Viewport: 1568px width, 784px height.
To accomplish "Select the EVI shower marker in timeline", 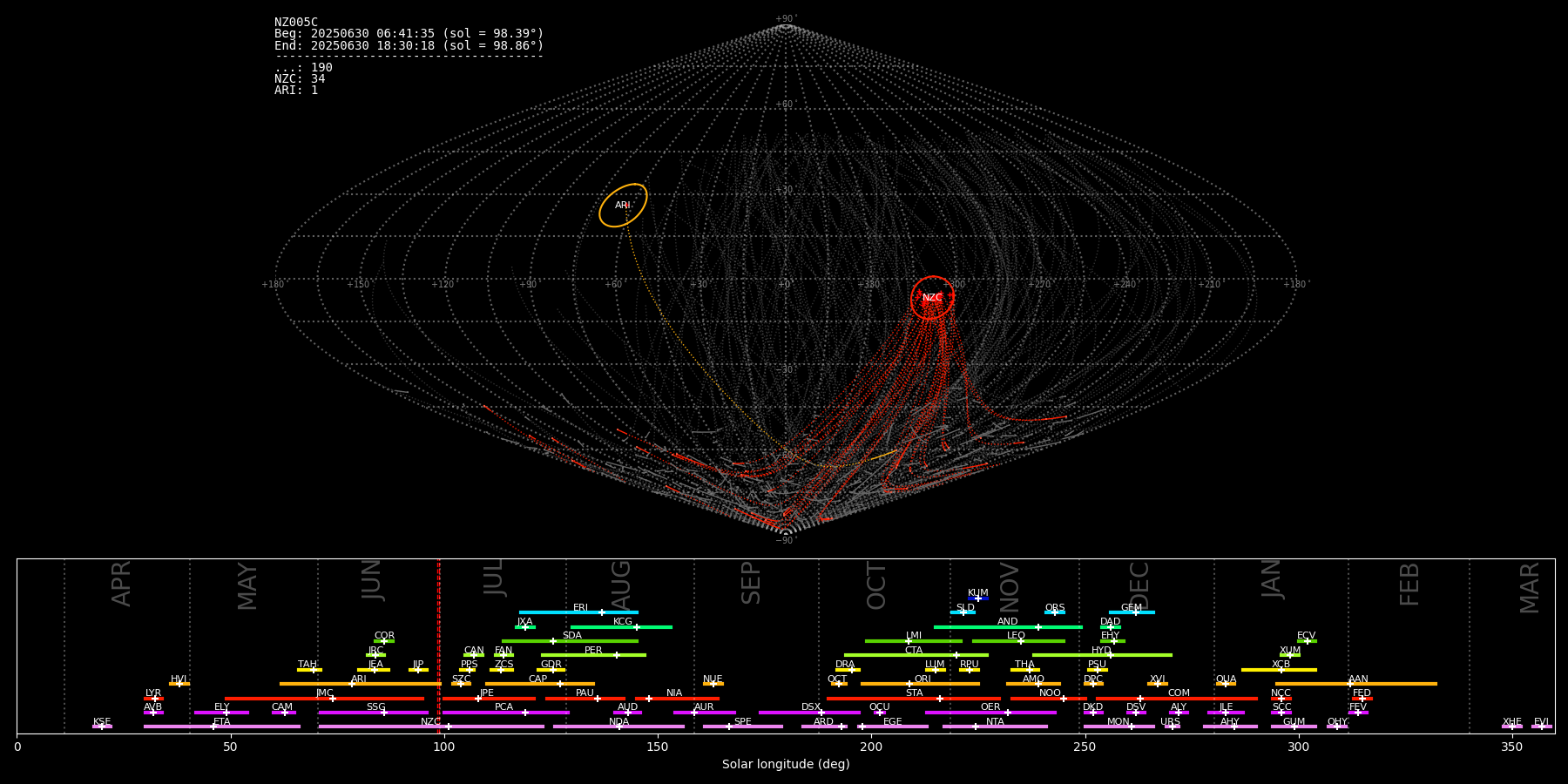I will pyautogui.click(x=1542, y=727).
